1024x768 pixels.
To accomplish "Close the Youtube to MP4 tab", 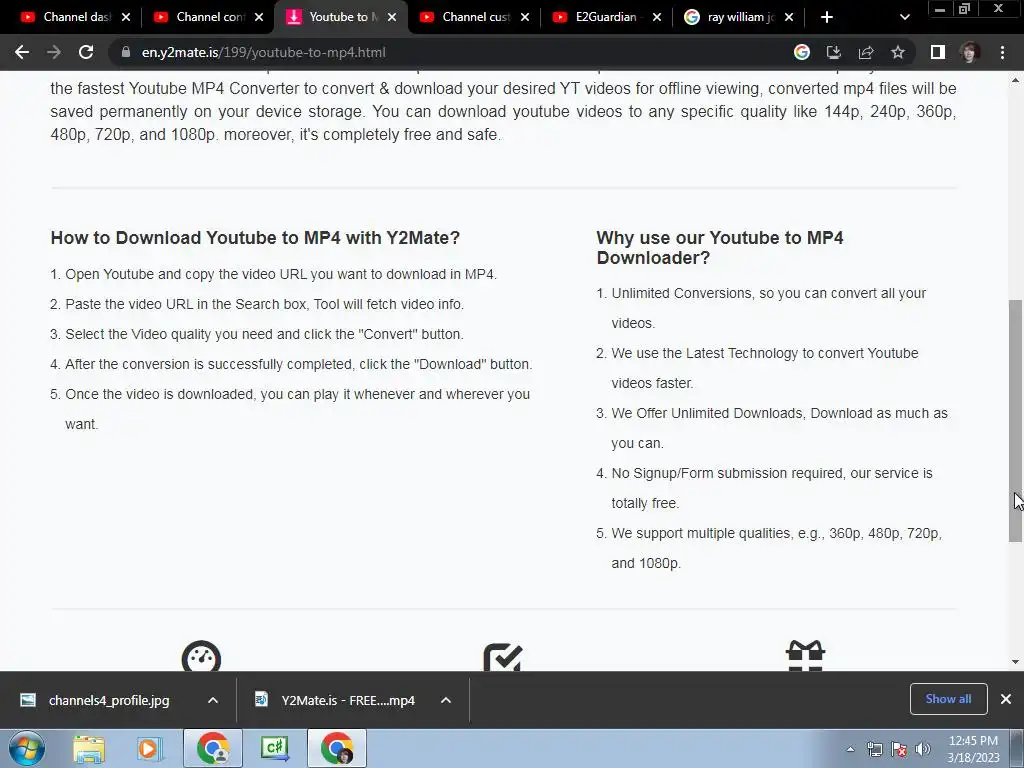I will [392, 17].
